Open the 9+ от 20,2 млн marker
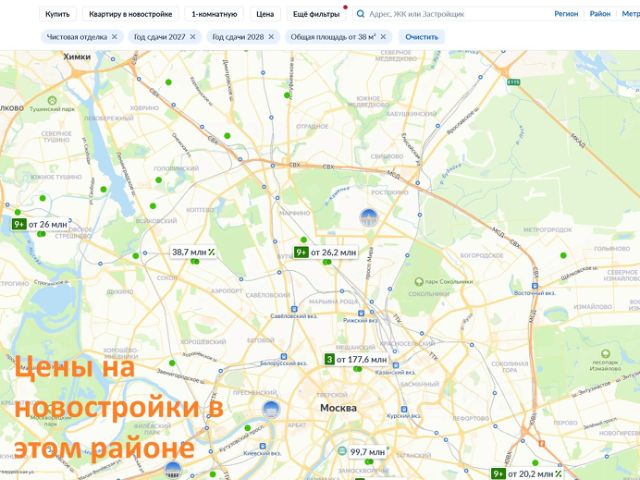This screenshot has width=640, height=480. point(527,474)
